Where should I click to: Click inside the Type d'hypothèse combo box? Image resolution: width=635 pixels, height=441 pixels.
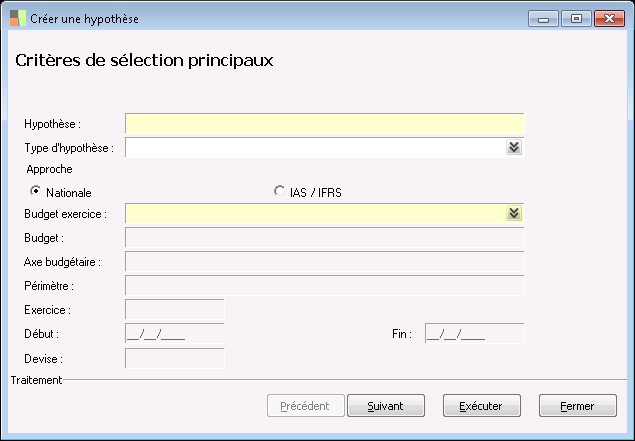coord(315,148)
